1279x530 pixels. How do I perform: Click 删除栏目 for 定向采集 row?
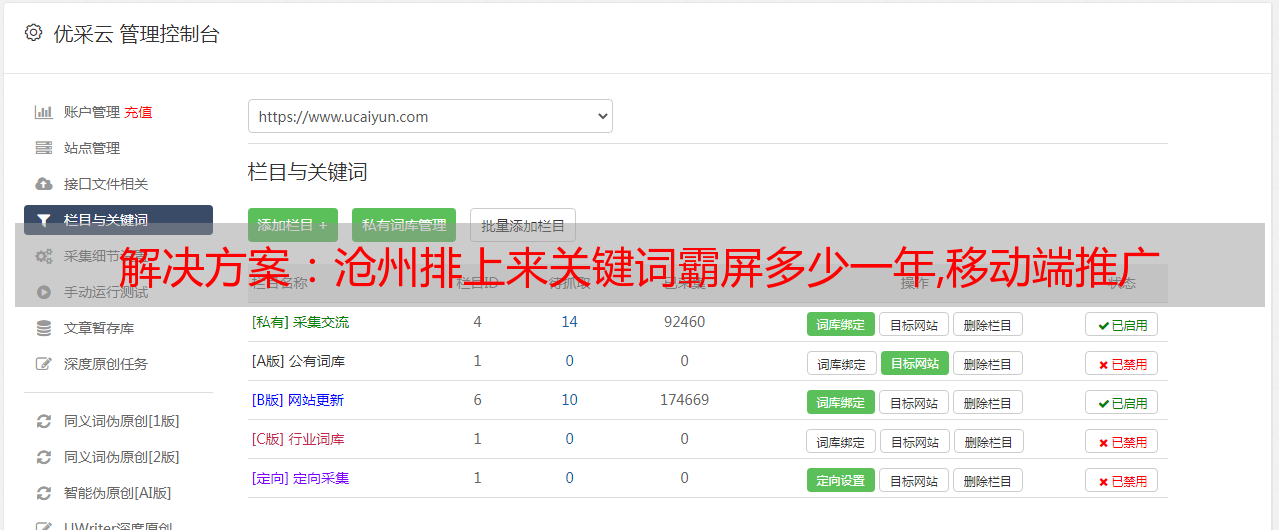click(x=988, y=480)
